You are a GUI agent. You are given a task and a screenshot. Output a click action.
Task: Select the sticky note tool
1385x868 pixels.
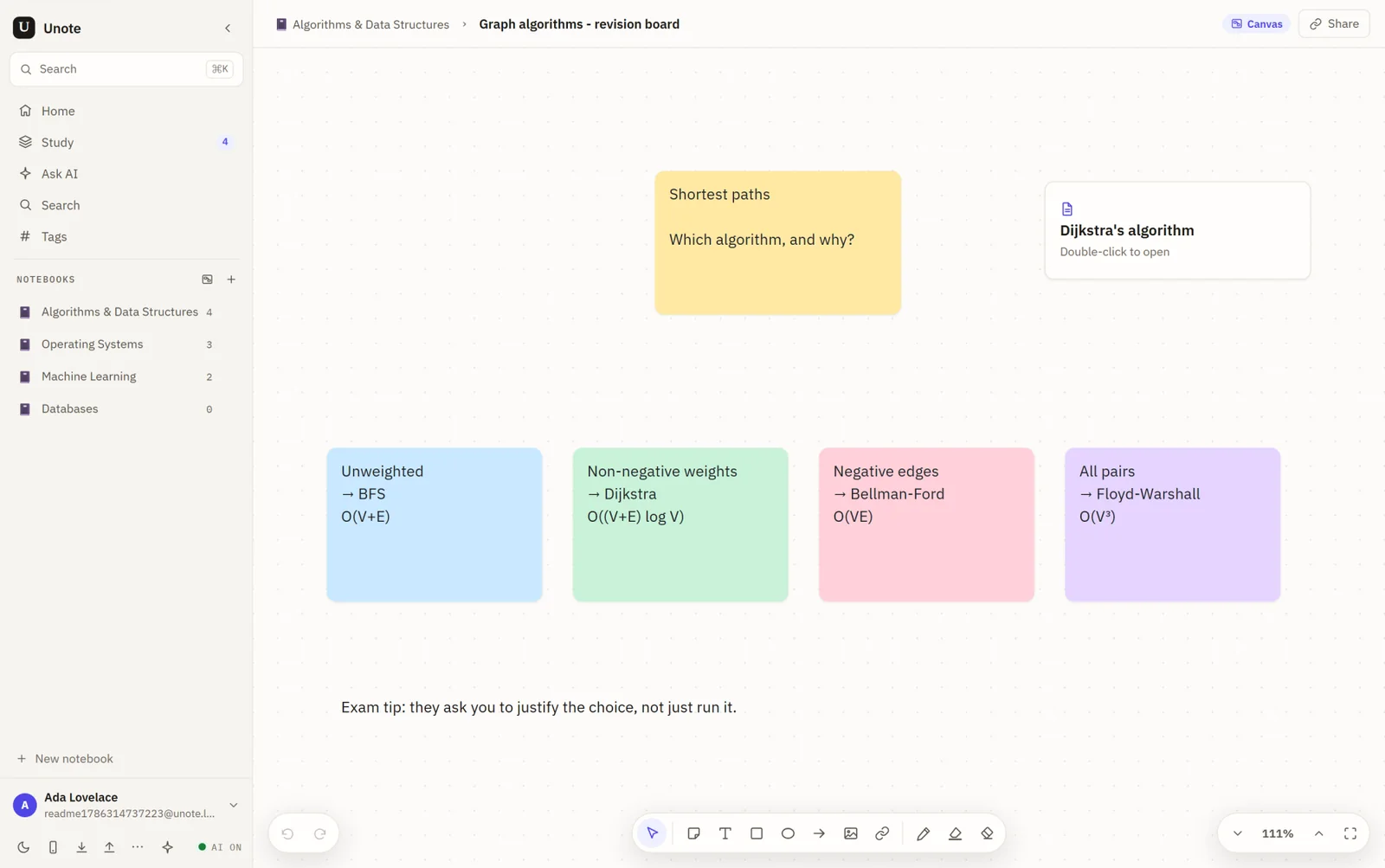[x=693, y=833]
